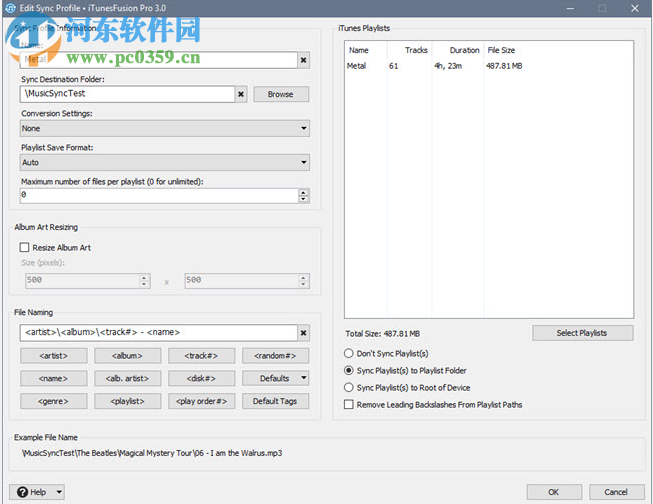Minimize the Edit Sync Profile window
The height and width of the screenshot is (504, 653).
point(570,8)
